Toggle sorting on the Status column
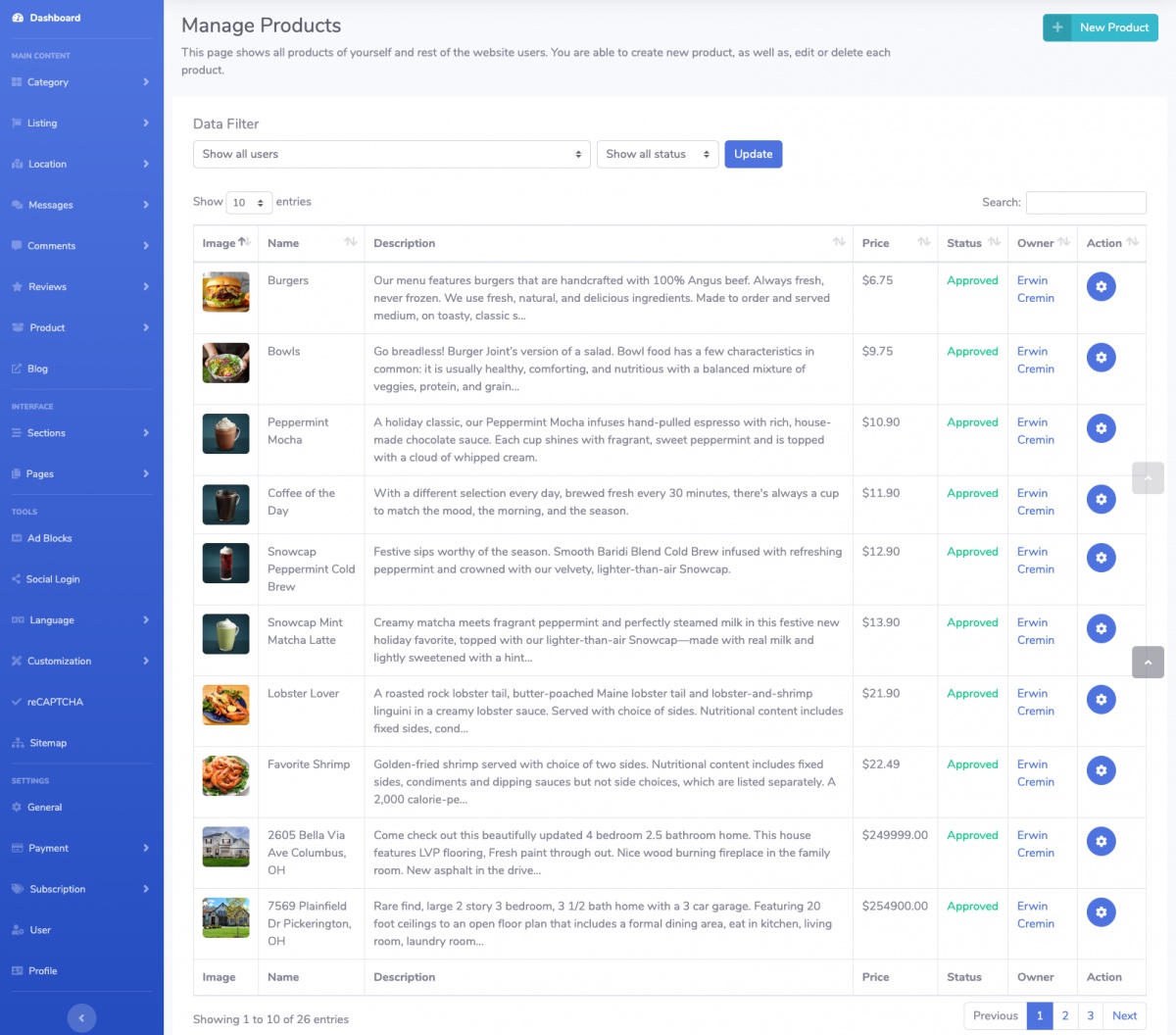Screen dimensions: 1176x1035 click(x=994, y=242)
